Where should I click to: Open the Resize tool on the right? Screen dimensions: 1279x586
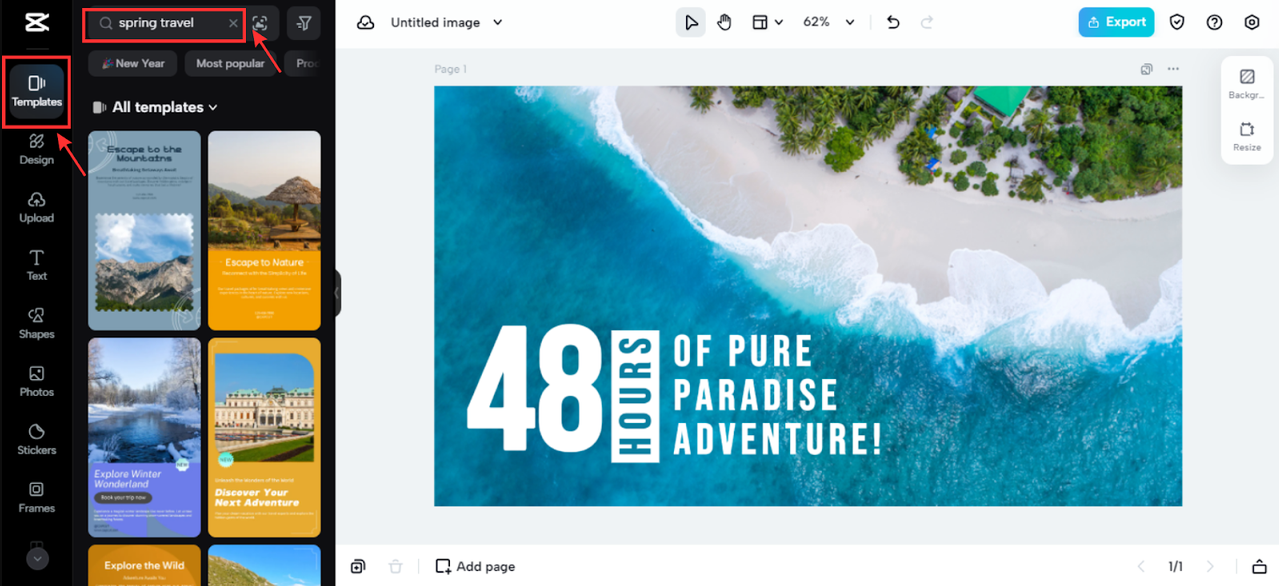coord(1247,137)
